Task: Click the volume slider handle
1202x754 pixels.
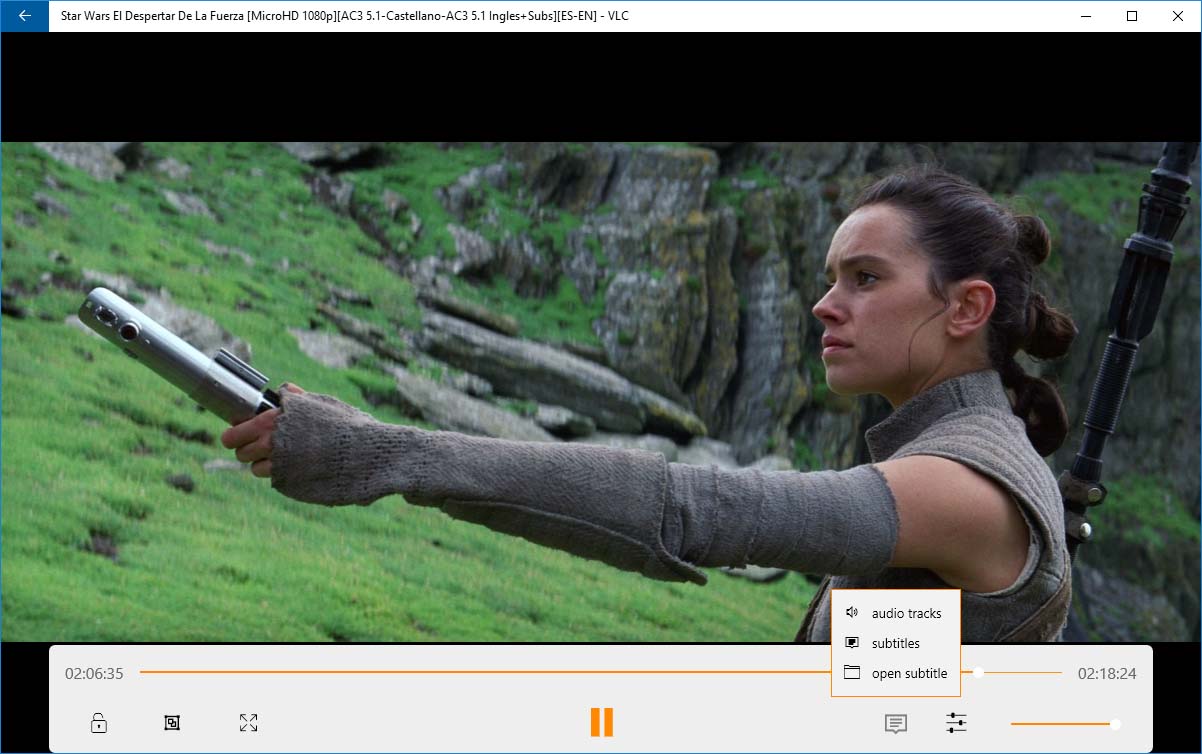Action: (1115, 724)
